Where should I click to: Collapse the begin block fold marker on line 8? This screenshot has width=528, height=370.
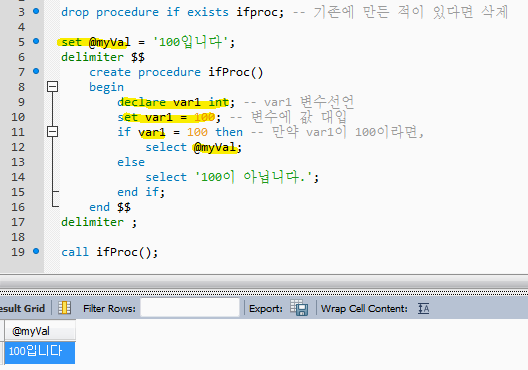52,87
